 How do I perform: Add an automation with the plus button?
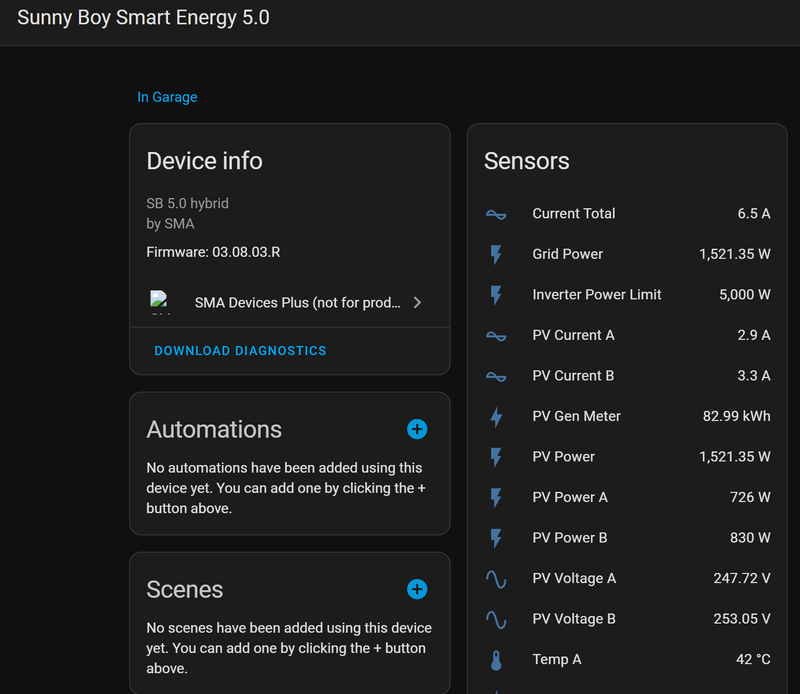[x=417, y=429]
